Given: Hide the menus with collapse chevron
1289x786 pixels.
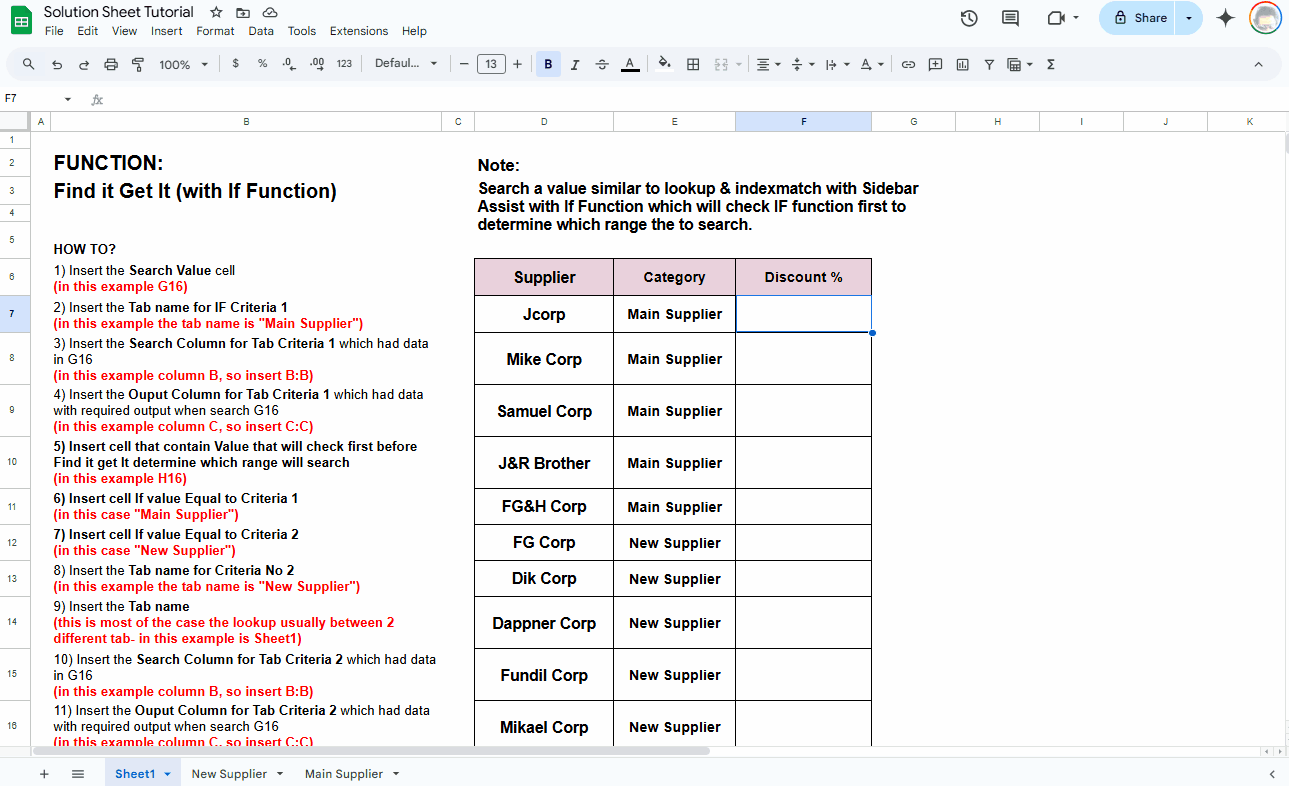Looking at the screenshot, I should [1258, 64].
